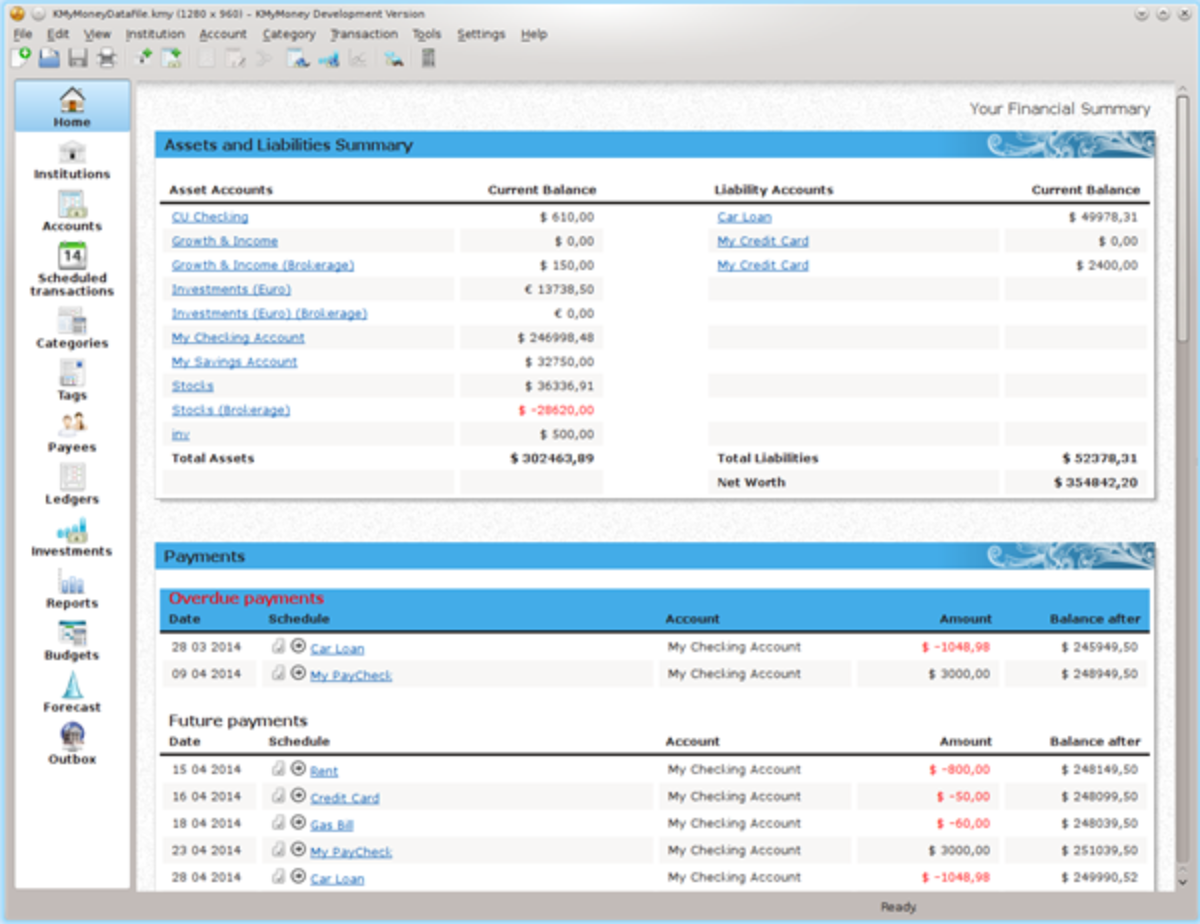The height and width of the screenshot is (924, 1200).
Task: Click the New file toolbar icon
Action: tap(21, 59)
